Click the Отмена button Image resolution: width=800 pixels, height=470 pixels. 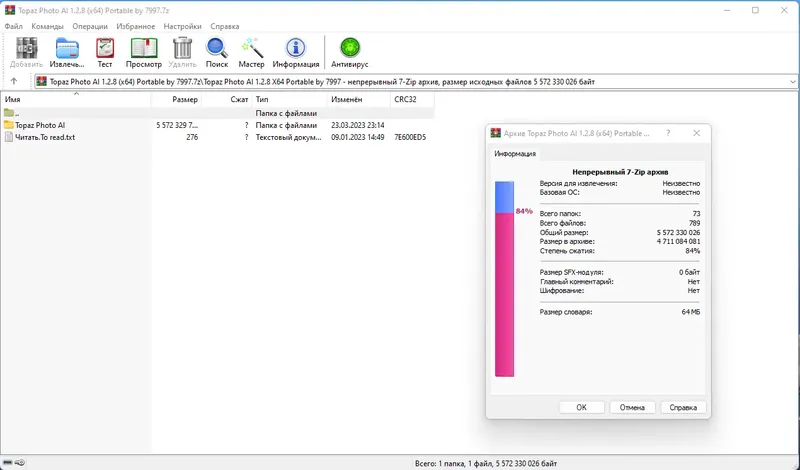632,407
